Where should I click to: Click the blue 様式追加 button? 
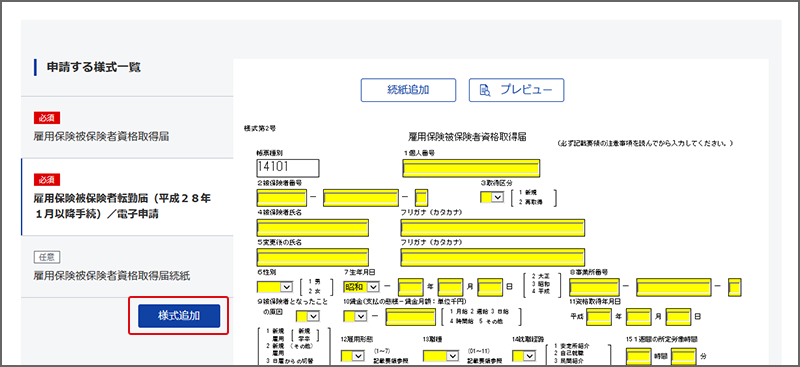click(179, 316)
